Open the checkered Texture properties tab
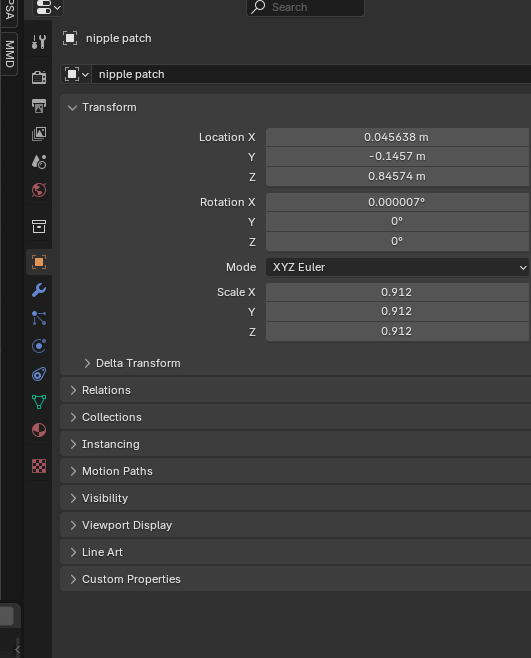 pyautogui.click(x=39, y=466)
